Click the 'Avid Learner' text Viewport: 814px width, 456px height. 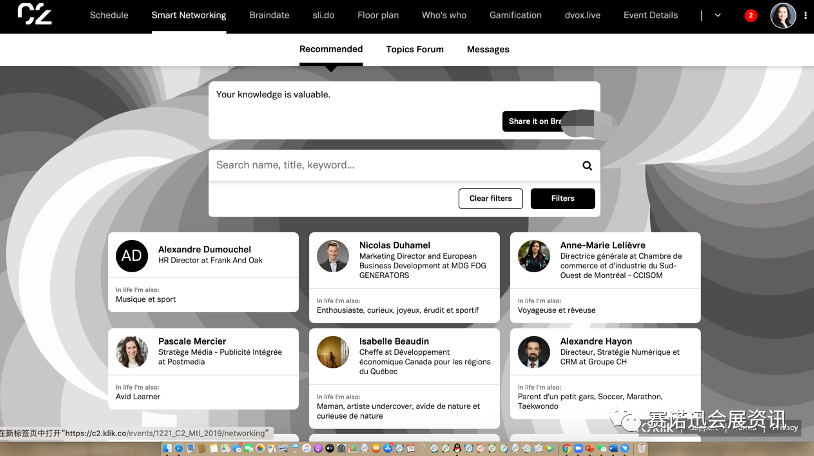pos(138,396)
